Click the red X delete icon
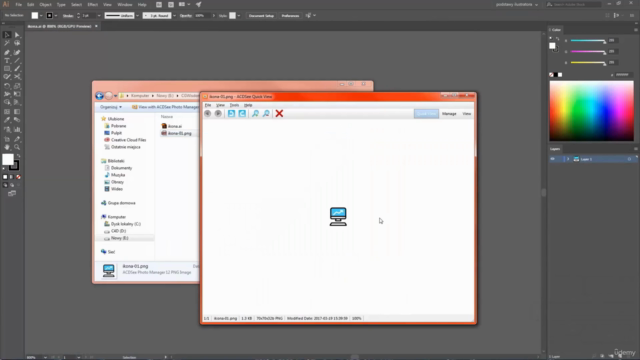640x360 pixels. pyautogui.click(x=279, y=113)
